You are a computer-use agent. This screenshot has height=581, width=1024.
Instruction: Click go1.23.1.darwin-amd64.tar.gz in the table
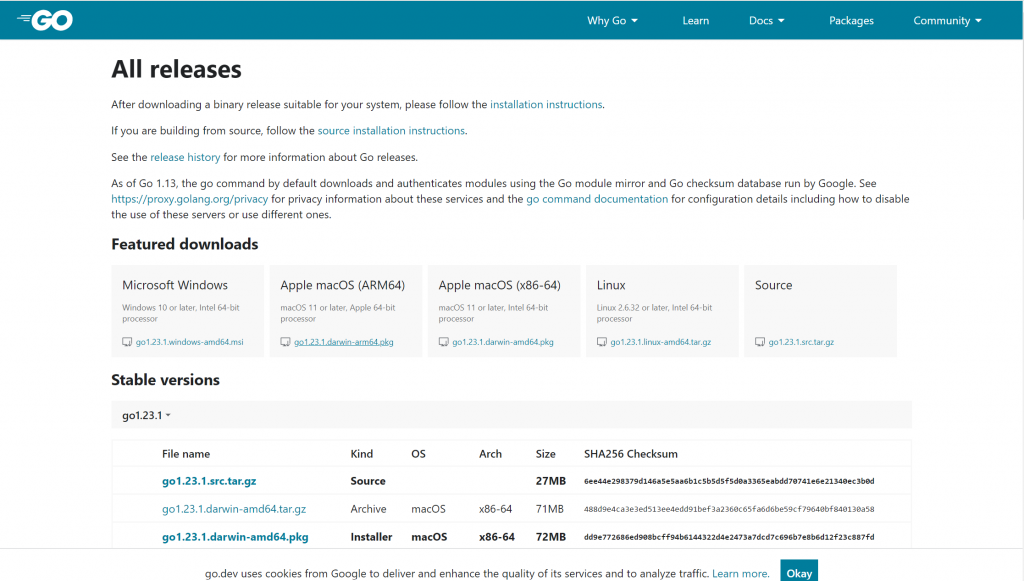click(x=234, y=509)
